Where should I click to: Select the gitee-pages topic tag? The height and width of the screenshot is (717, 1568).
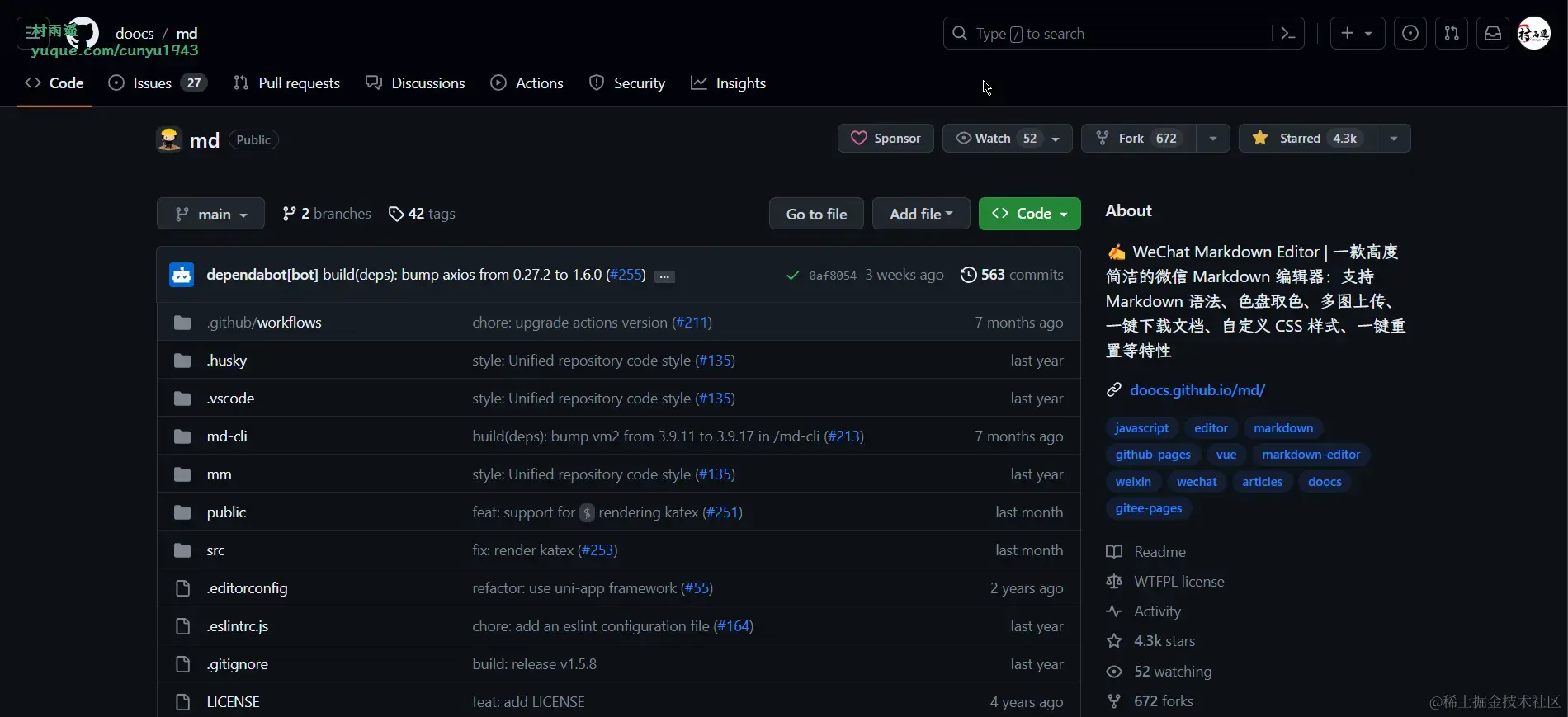1149,508
